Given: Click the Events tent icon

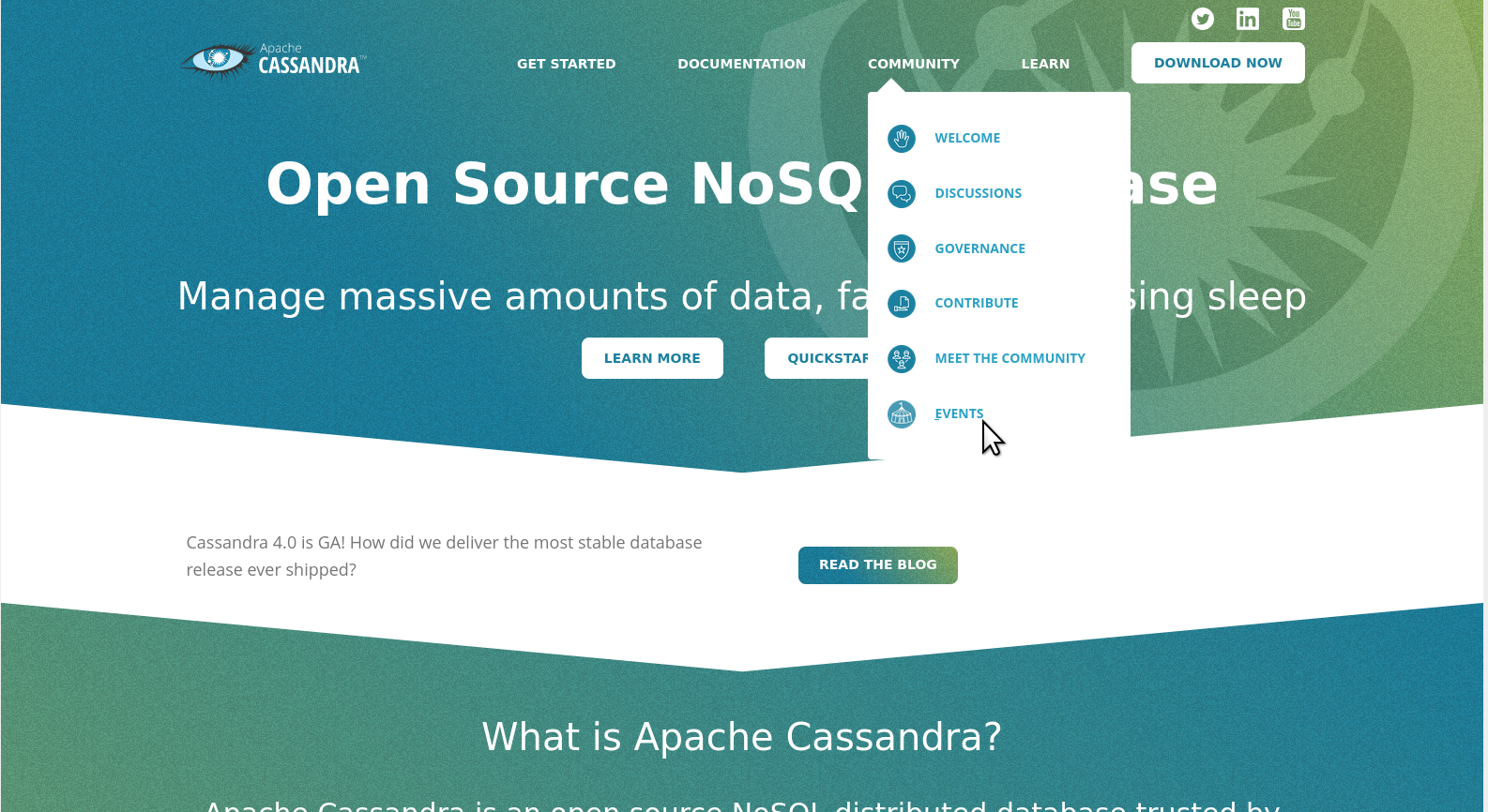Looking at the screenshot, I should [902, 414].
